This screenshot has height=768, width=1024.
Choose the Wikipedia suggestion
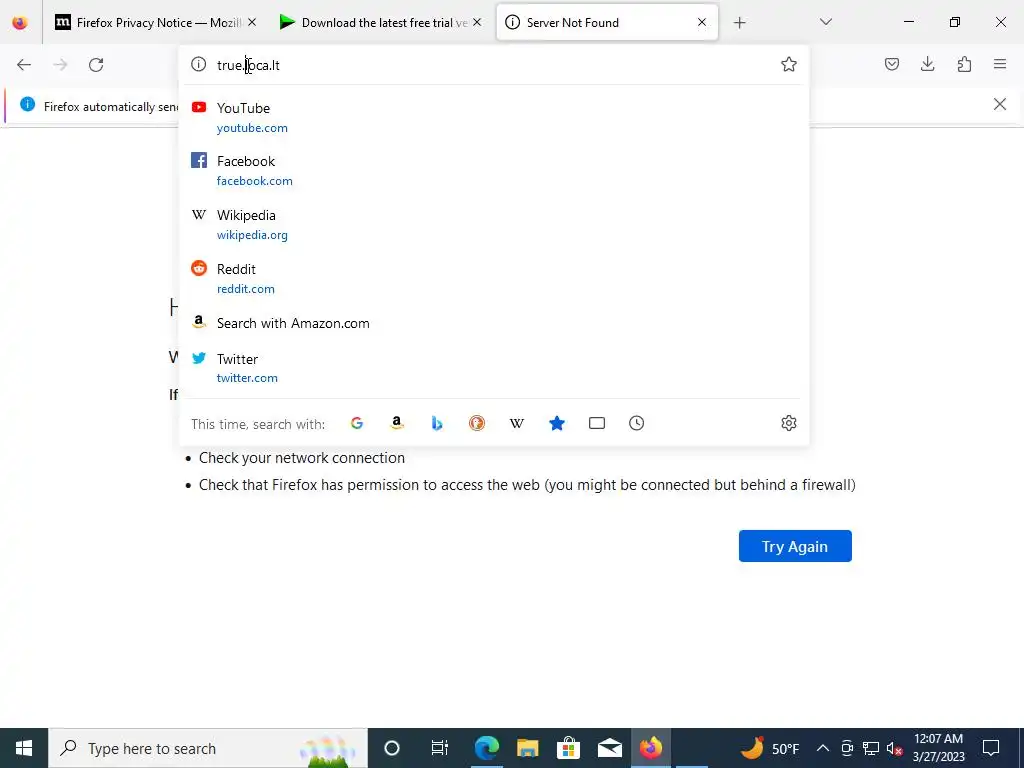(x=493, y=225)
